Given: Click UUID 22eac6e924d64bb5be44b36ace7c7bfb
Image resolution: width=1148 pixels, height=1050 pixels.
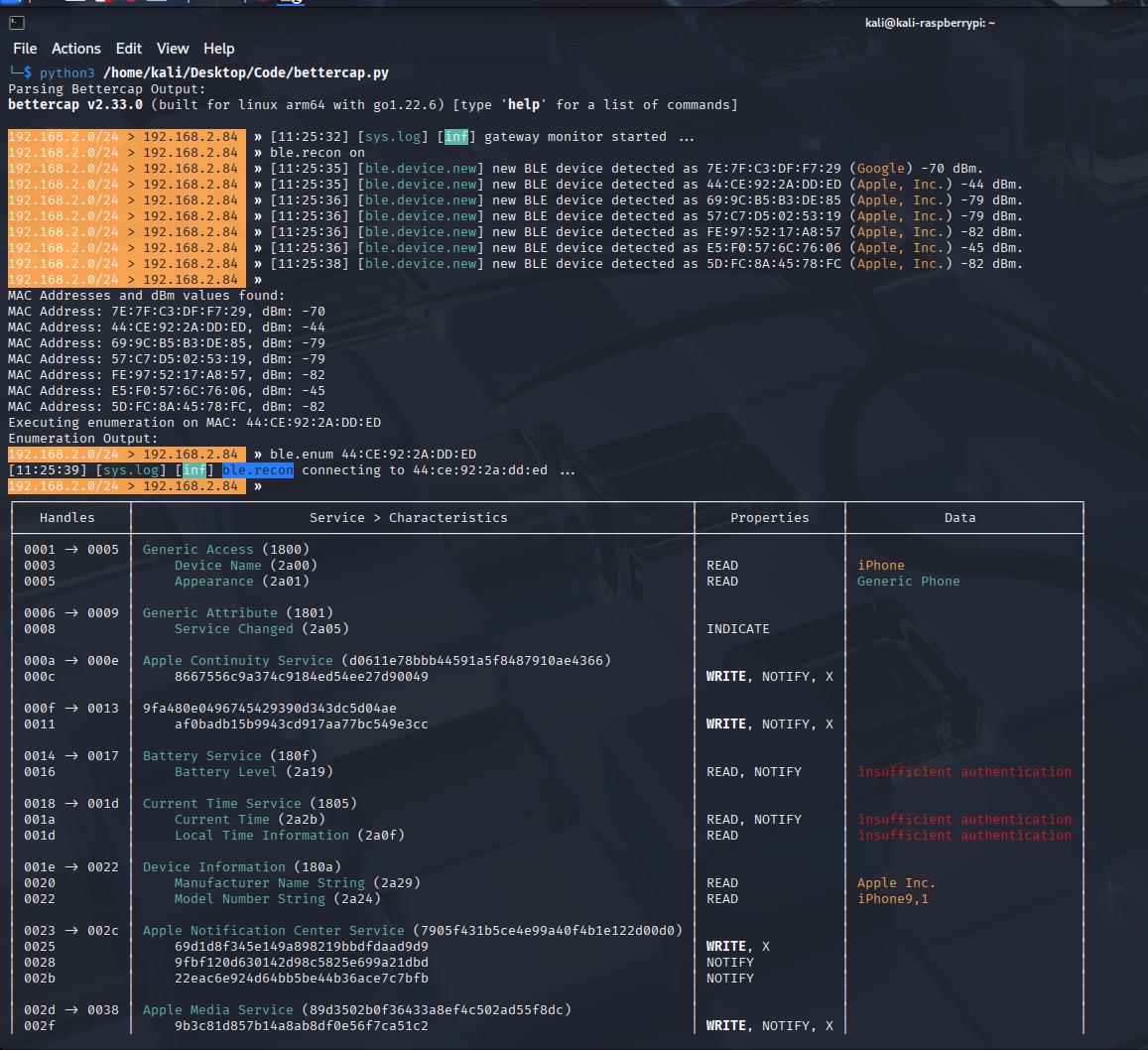Looking at the screenshot, I should click(302, 979).
